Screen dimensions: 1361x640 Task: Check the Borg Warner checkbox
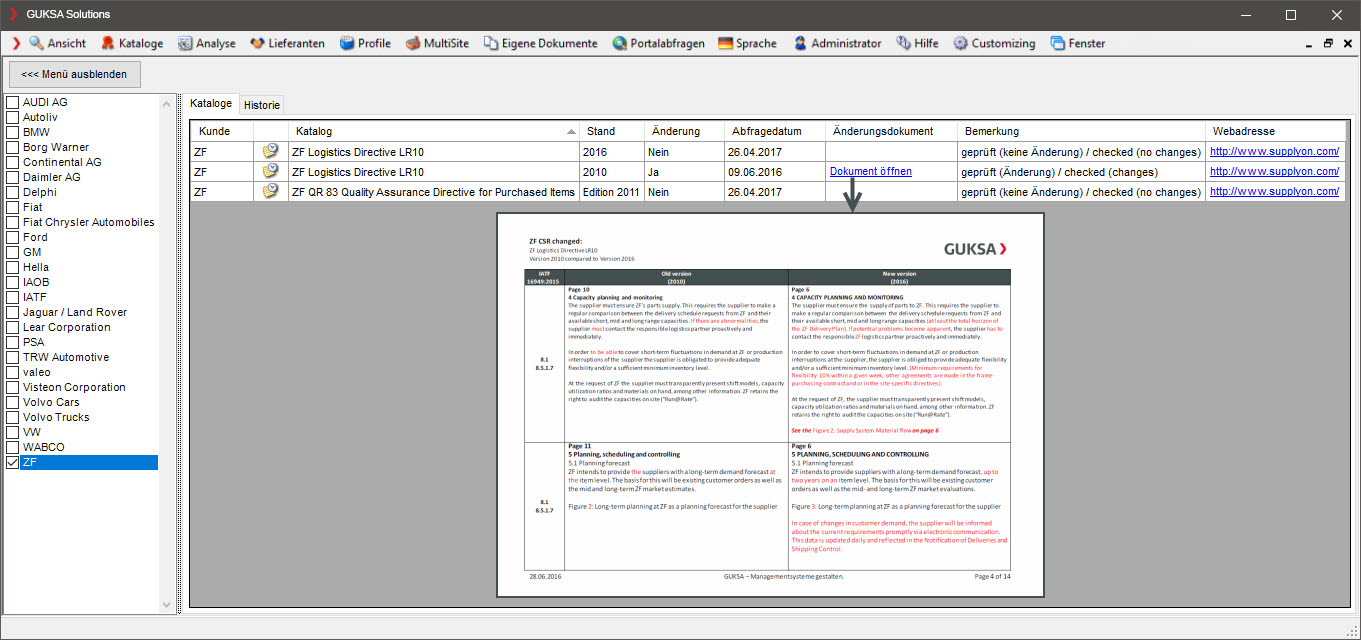point(13,147)
